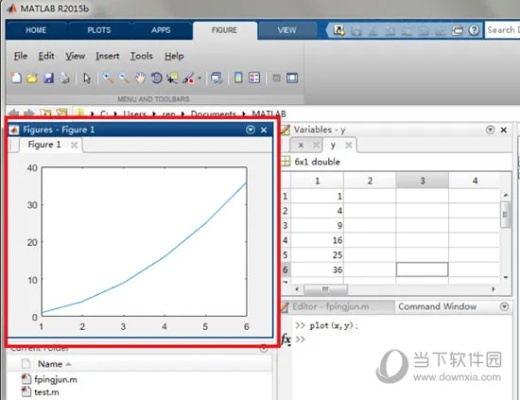Click the Hide Plot Tools icon
The image size is (520, 400).
[276, 78]
